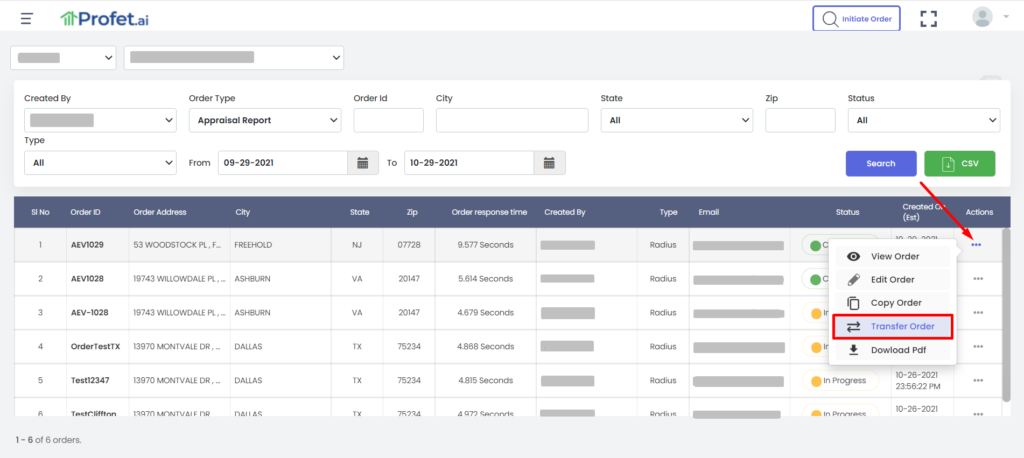Expand the State filter dropdown
The height and width of the screenshot is (458, 1024).
pos(677,120)
